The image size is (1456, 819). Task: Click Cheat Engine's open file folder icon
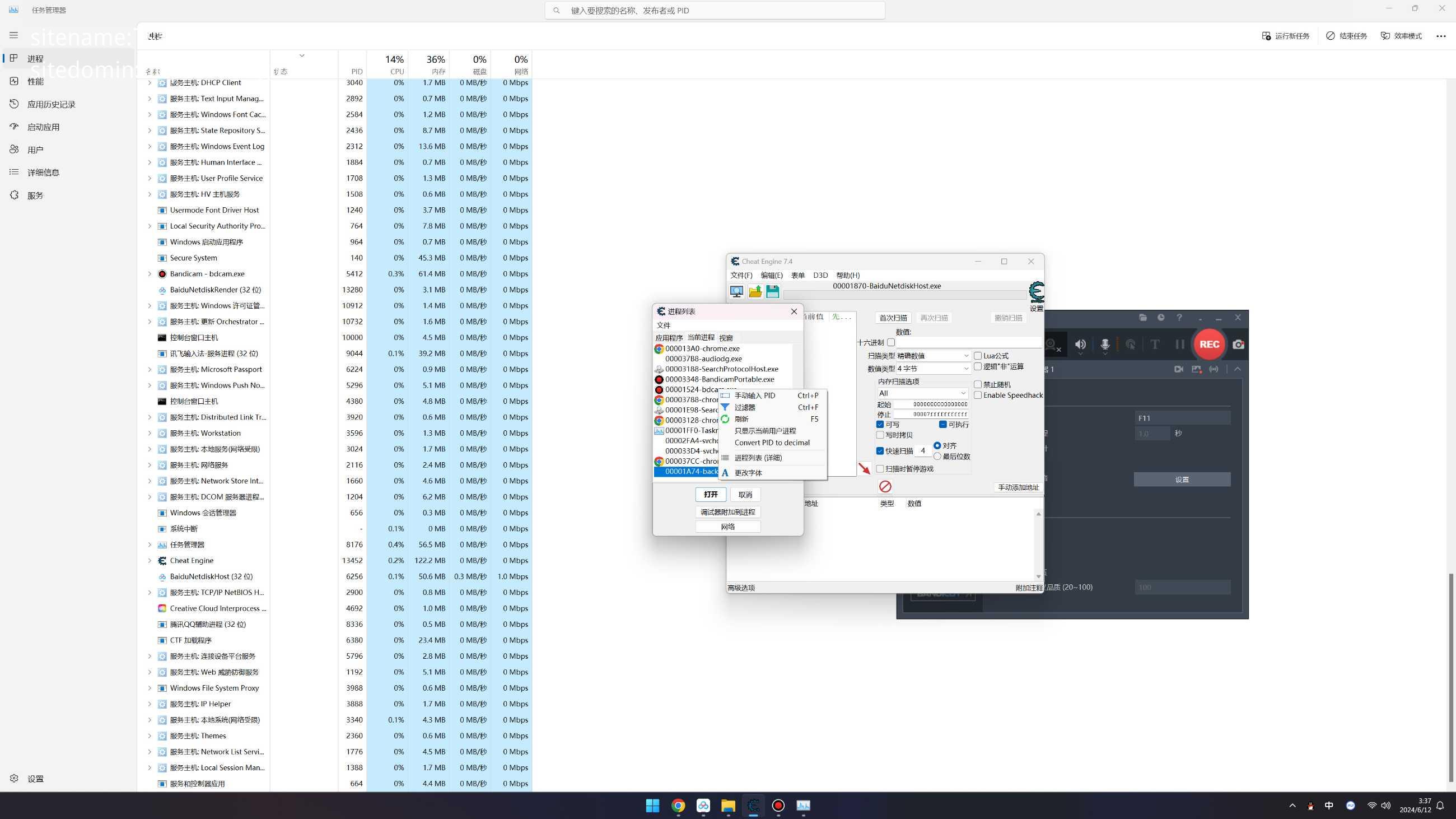[755, 292]
